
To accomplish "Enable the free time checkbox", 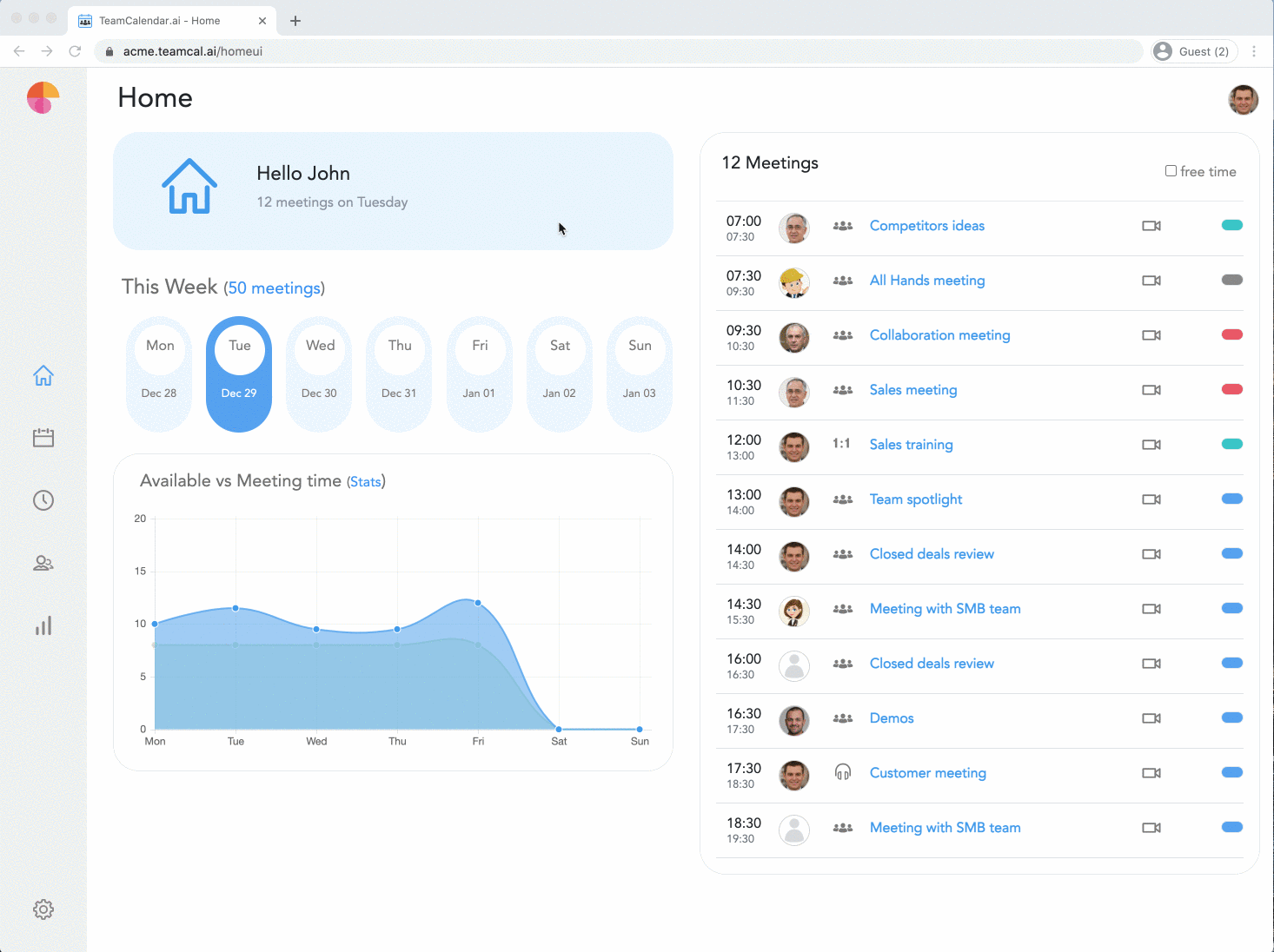I will coord(1171,171).
